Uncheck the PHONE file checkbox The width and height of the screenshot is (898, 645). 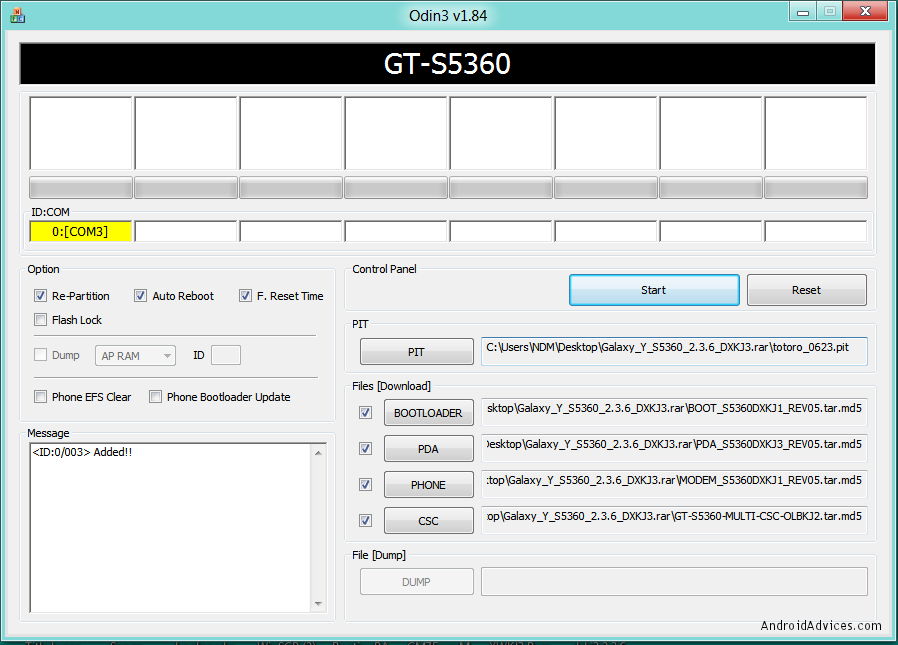[x=365, y=485]
